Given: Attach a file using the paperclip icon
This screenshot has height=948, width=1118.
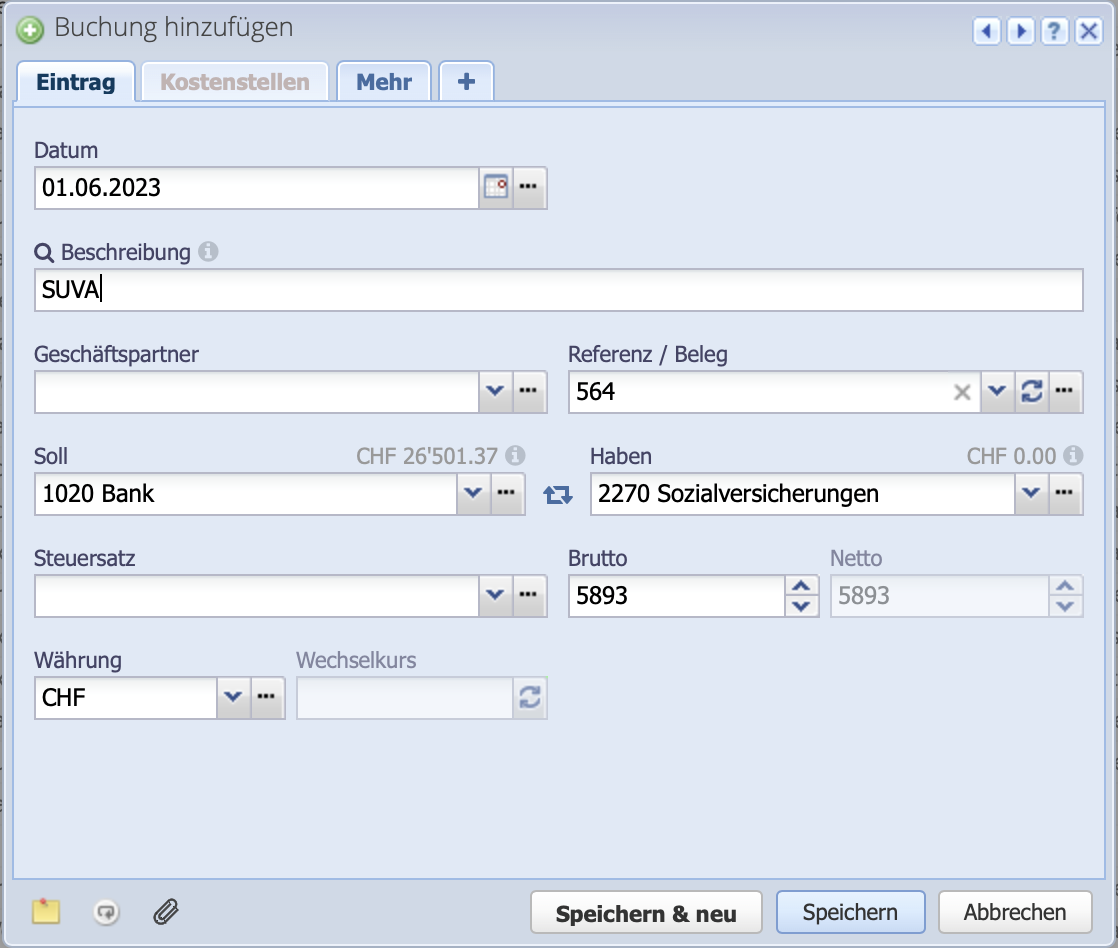Looking at the screenshot, I should pos(165,912).
